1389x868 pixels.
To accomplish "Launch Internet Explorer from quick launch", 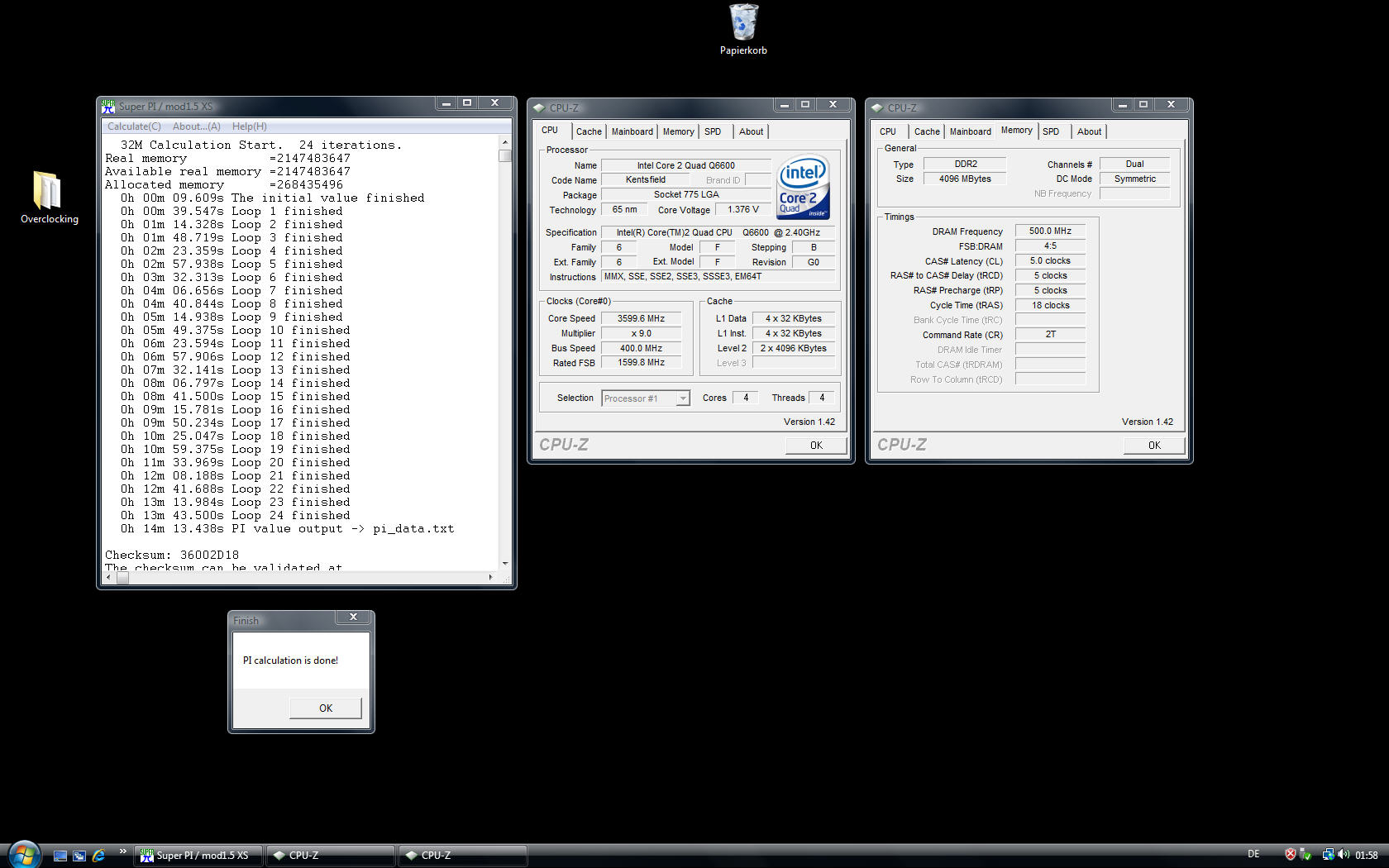I will [98, 856].
